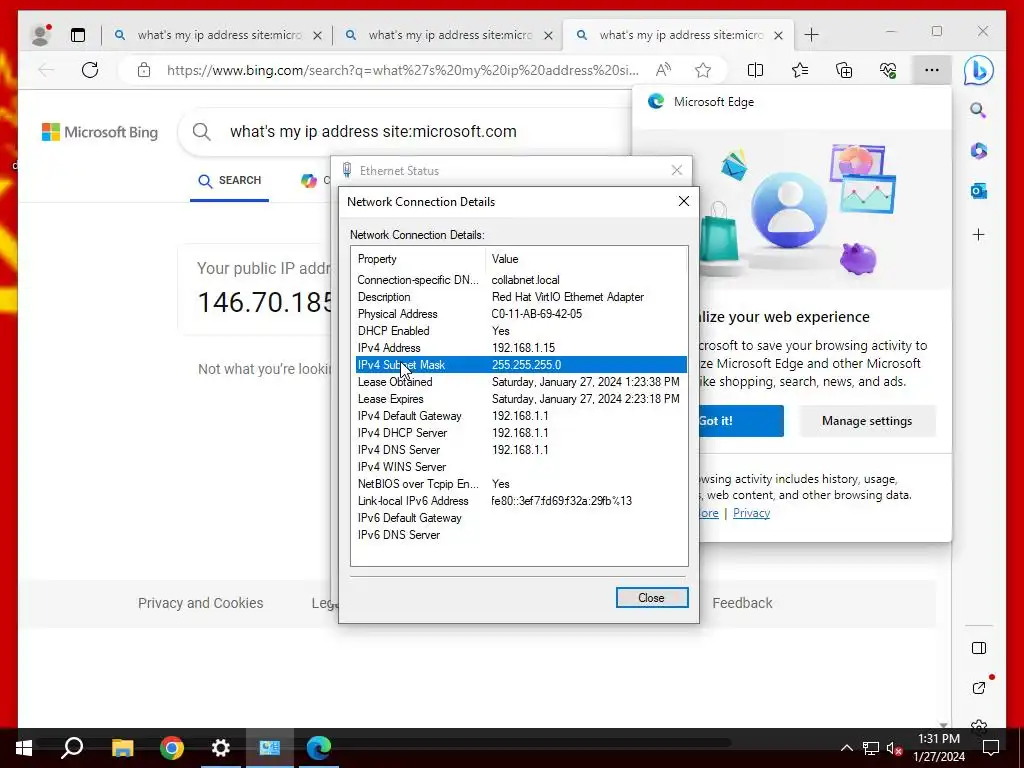The height and width of the screenshot is (768, 1024).
Task: Open the Bing Copilot sidebar icon
Action: pos(978,70)
